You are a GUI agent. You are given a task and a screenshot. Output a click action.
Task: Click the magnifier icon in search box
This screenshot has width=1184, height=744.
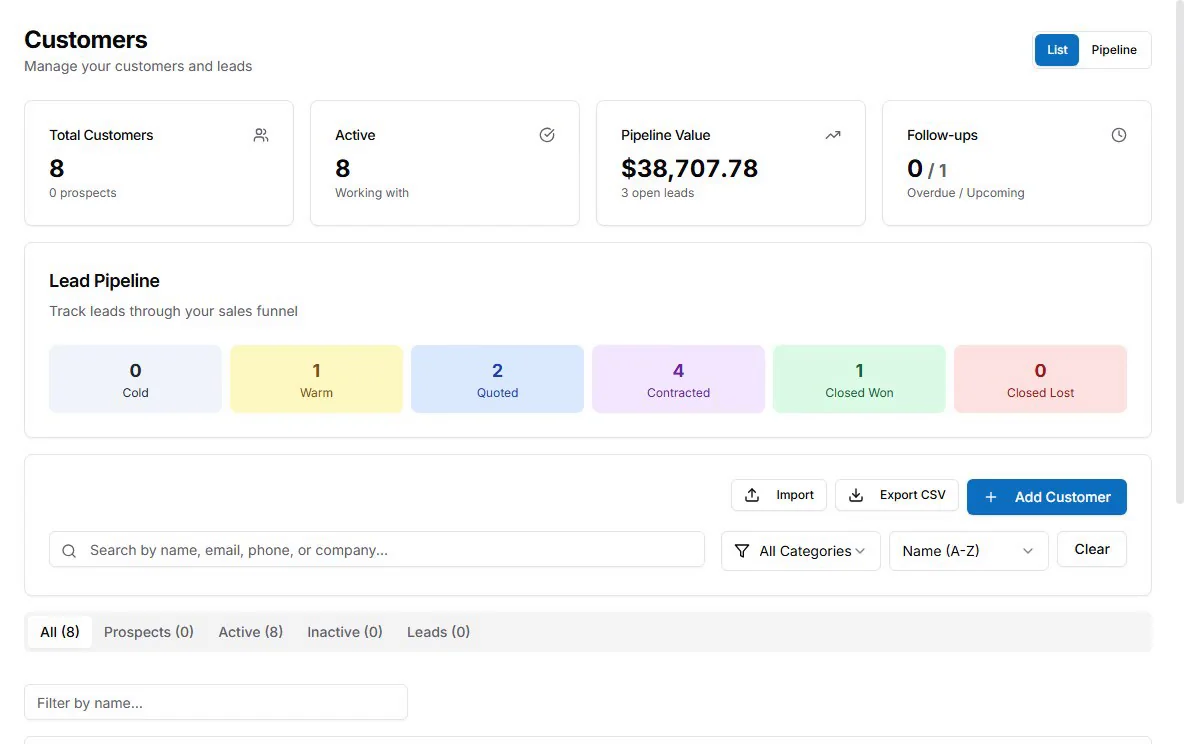[x=69, y=551]
